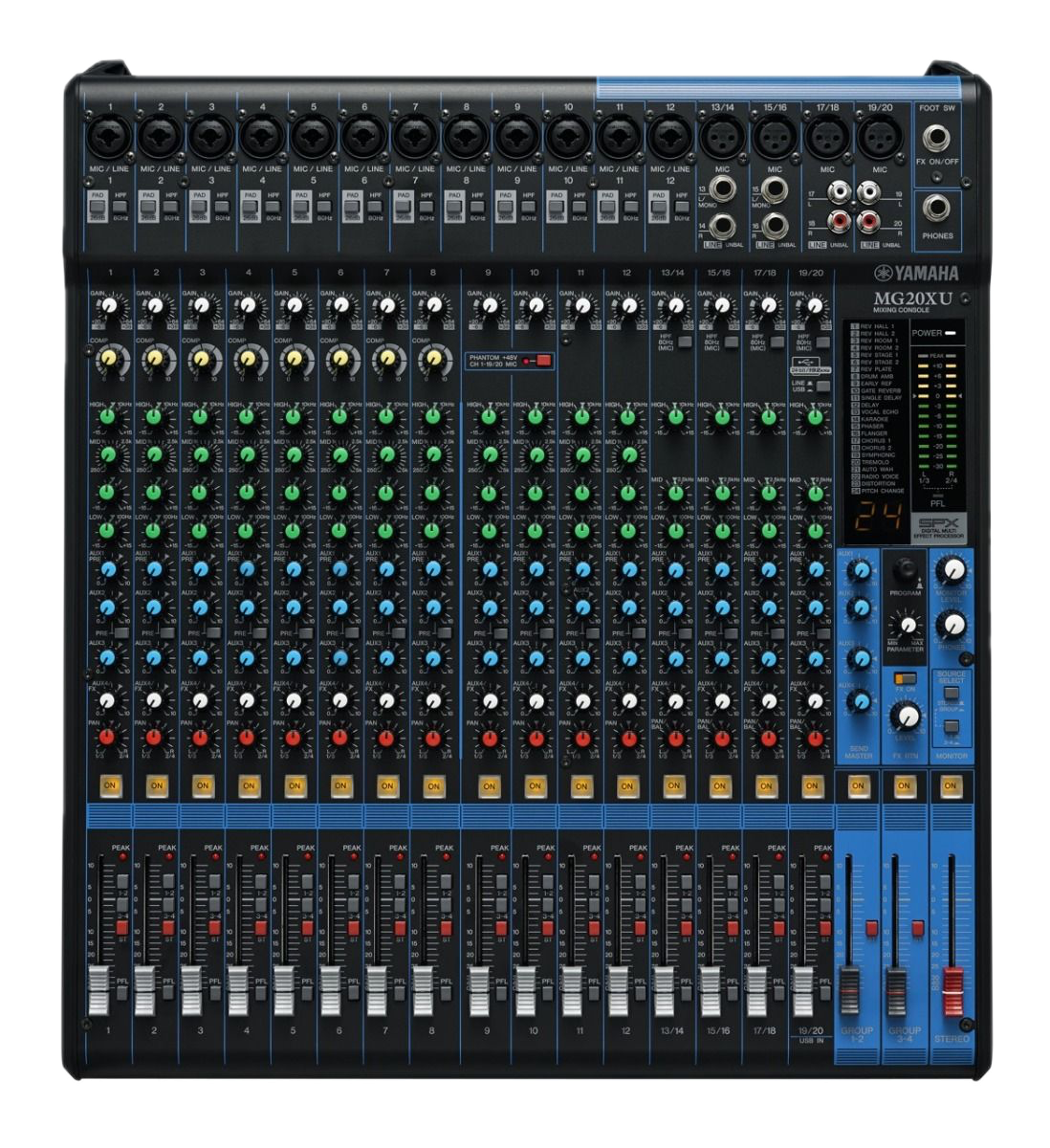The width and height of the screenshot is (1050, 1148).
Task: Click the FOOT SW jack
Action: click(936, 136)
